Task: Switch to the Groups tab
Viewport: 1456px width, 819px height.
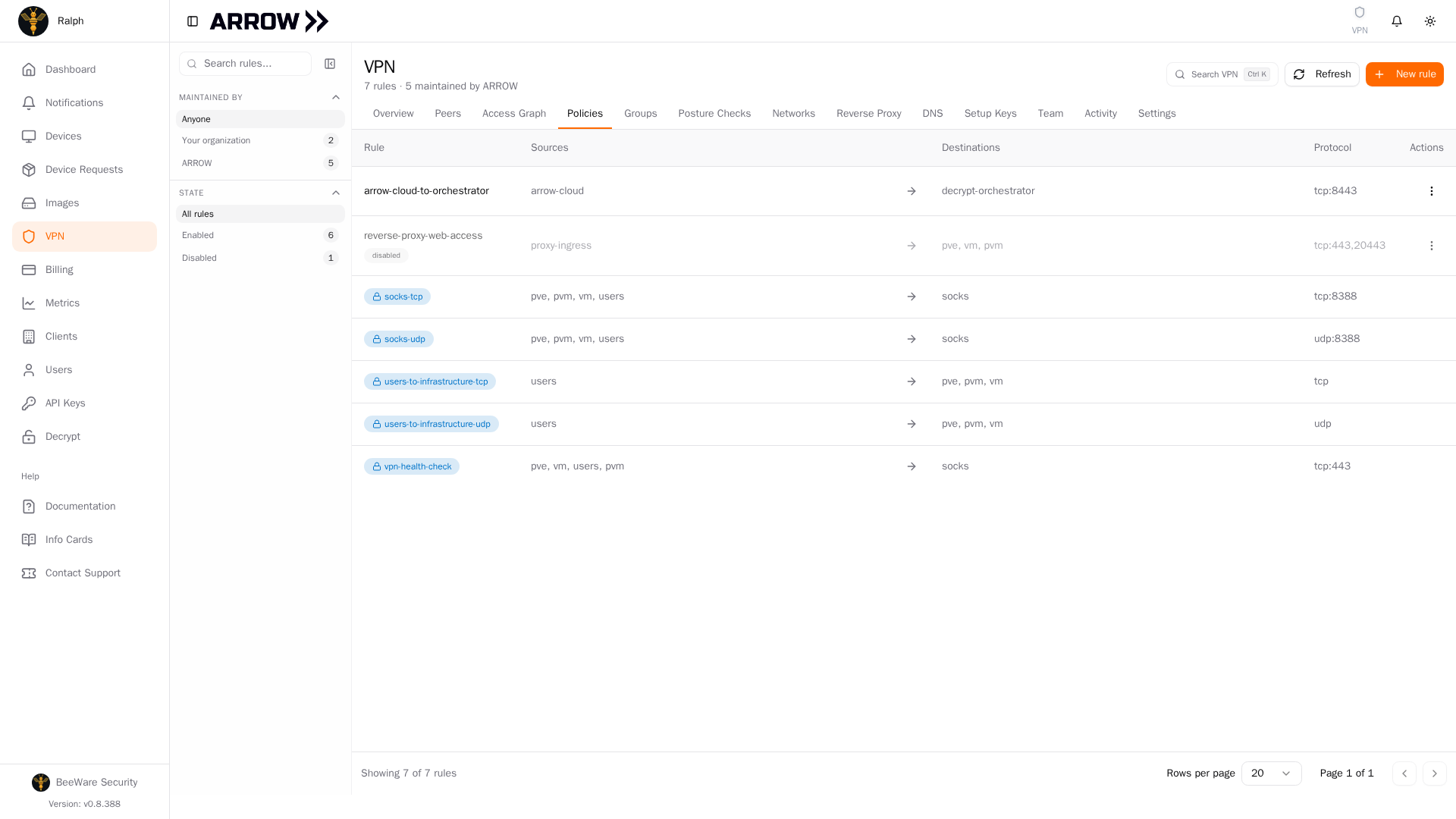Action: tap(640, 114)
